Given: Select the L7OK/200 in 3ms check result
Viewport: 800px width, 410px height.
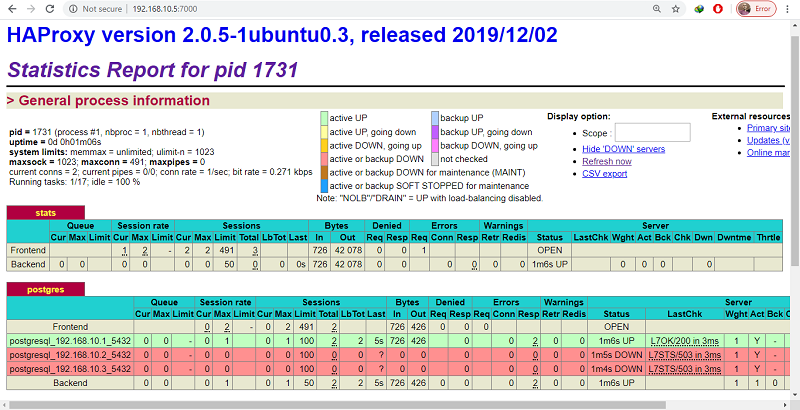Looking at the screenshot, I should 685,341.
